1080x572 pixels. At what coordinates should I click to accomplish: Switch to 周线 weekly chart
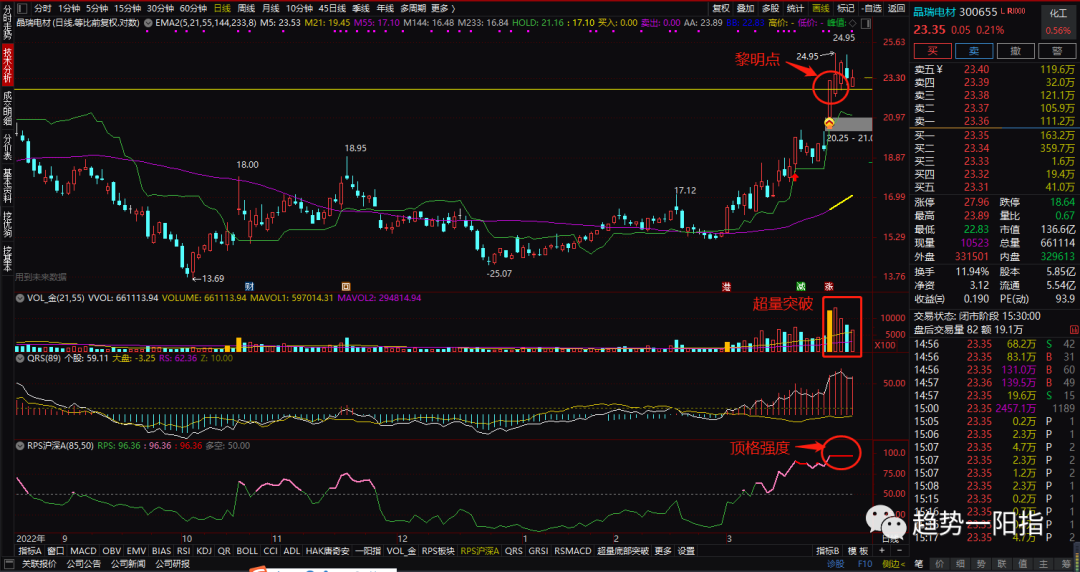click(246, 8)
